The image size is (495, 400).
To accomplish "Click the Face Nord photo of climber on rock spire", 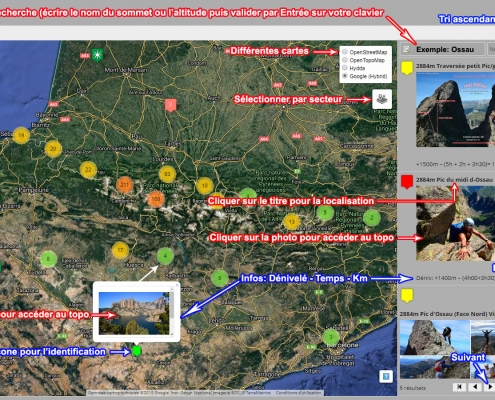I will [x=435, y=337].
